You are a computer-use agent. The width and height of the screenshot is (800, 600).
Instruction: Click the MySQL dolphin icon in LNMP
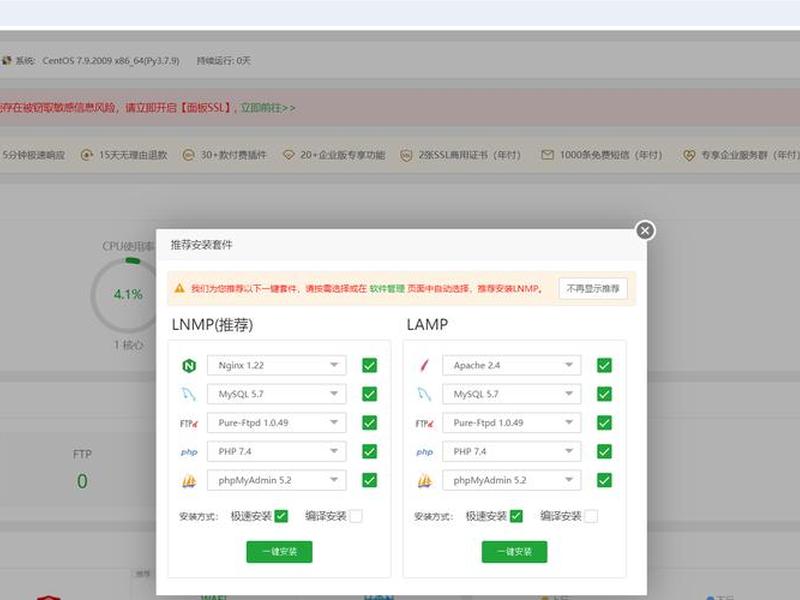189,394
